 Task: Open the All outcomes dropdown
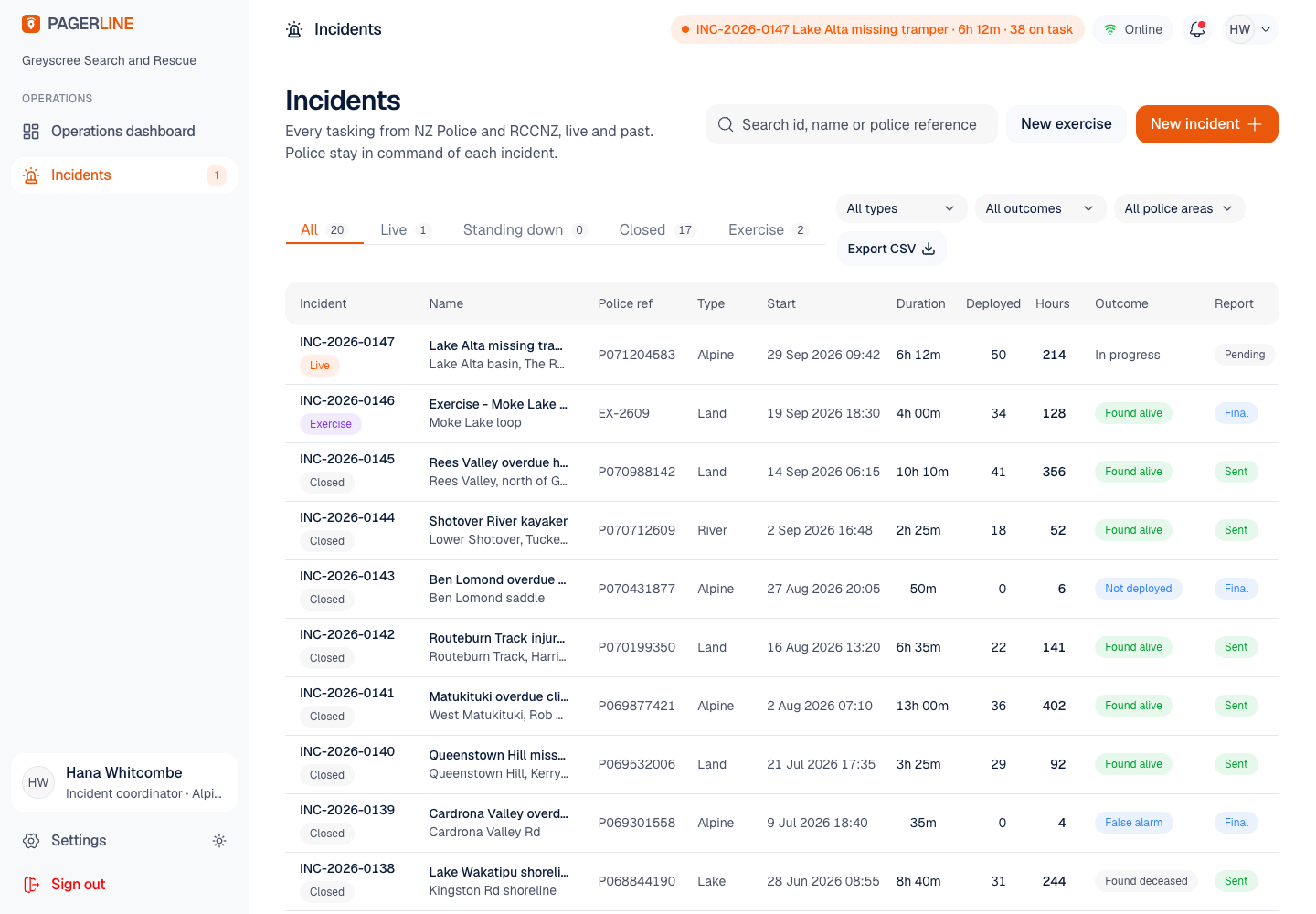click(1040, 208)
